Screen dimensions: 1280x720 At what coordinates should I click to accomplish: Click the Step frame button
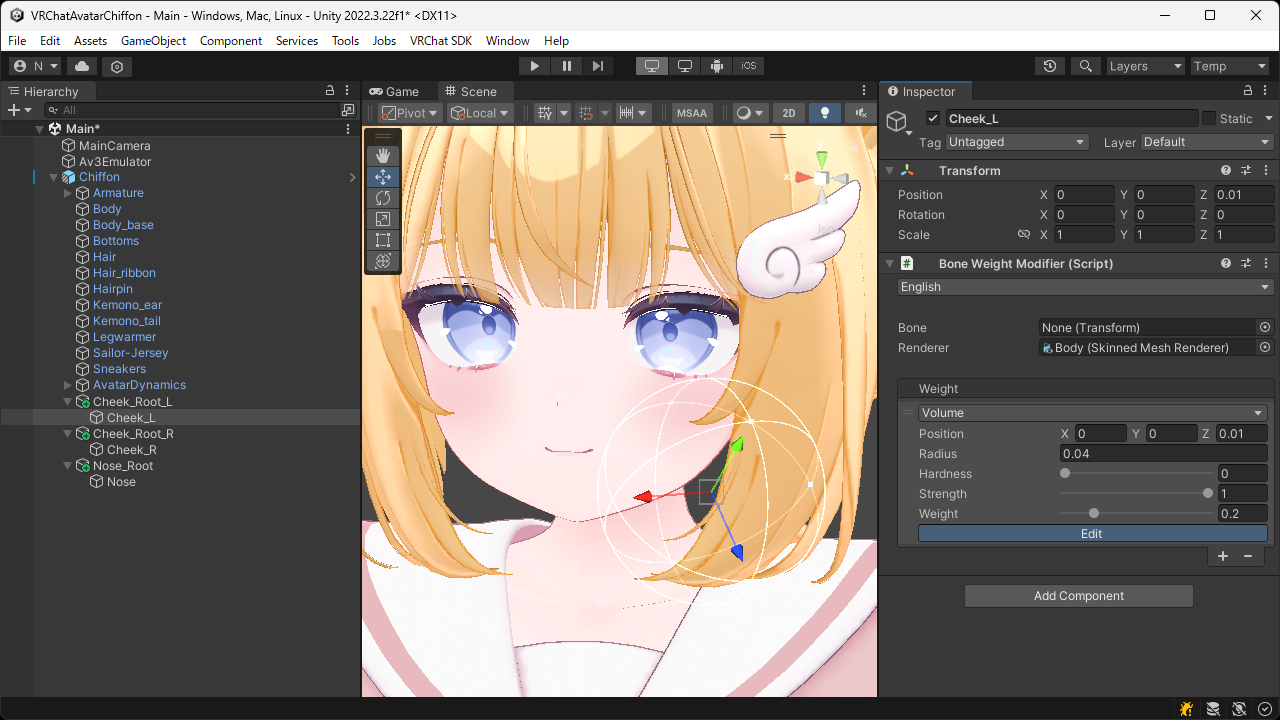pyautogui.click(x=598, y=66)
